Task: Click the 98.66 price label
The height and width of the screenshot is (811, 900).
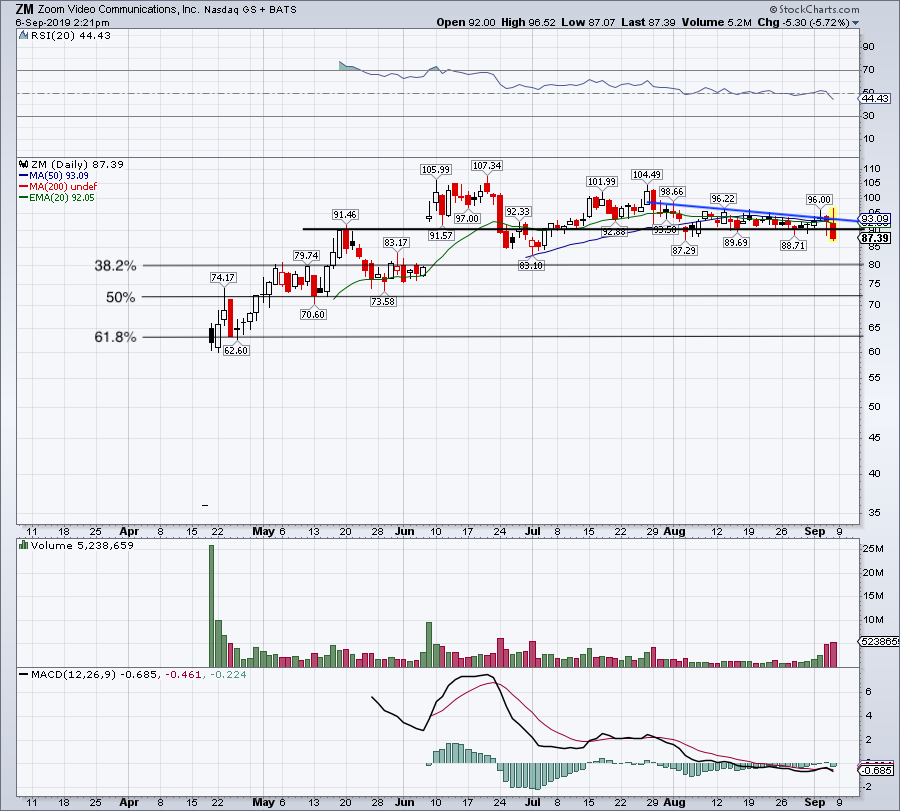Action: [672, 191]
